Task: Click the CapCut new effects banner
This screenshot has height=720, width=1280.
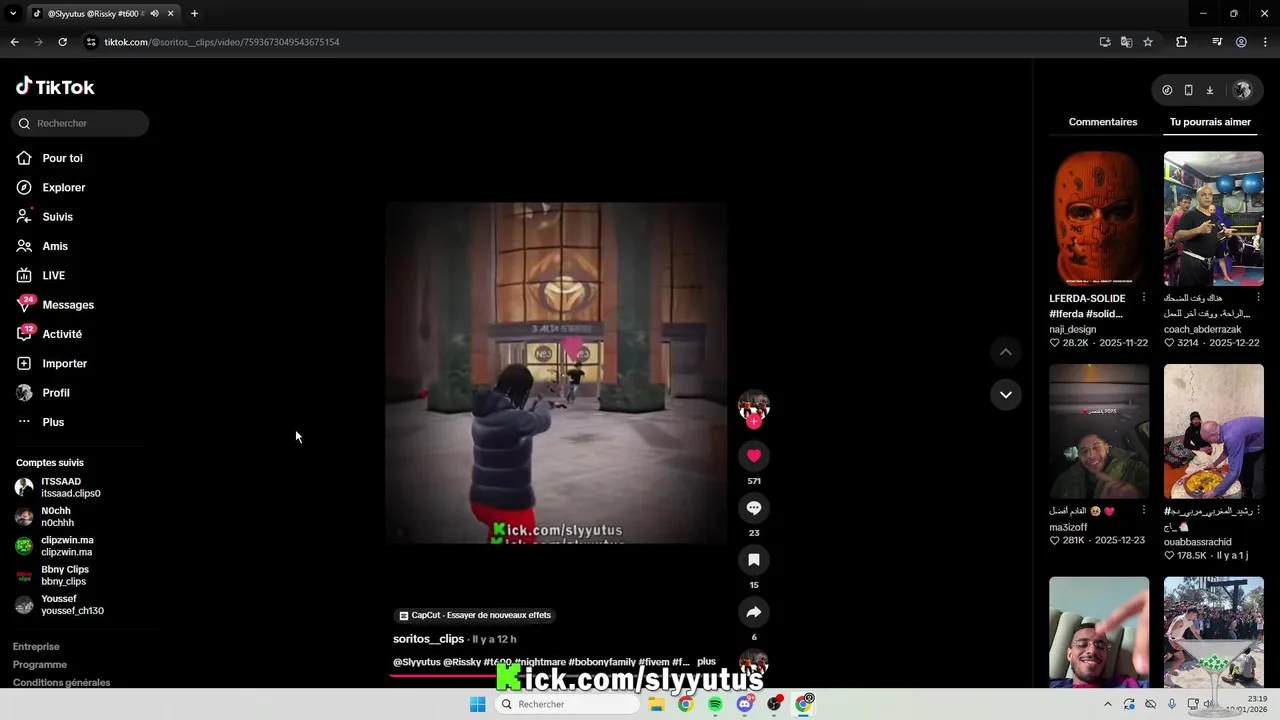Action: click(475, 615)
